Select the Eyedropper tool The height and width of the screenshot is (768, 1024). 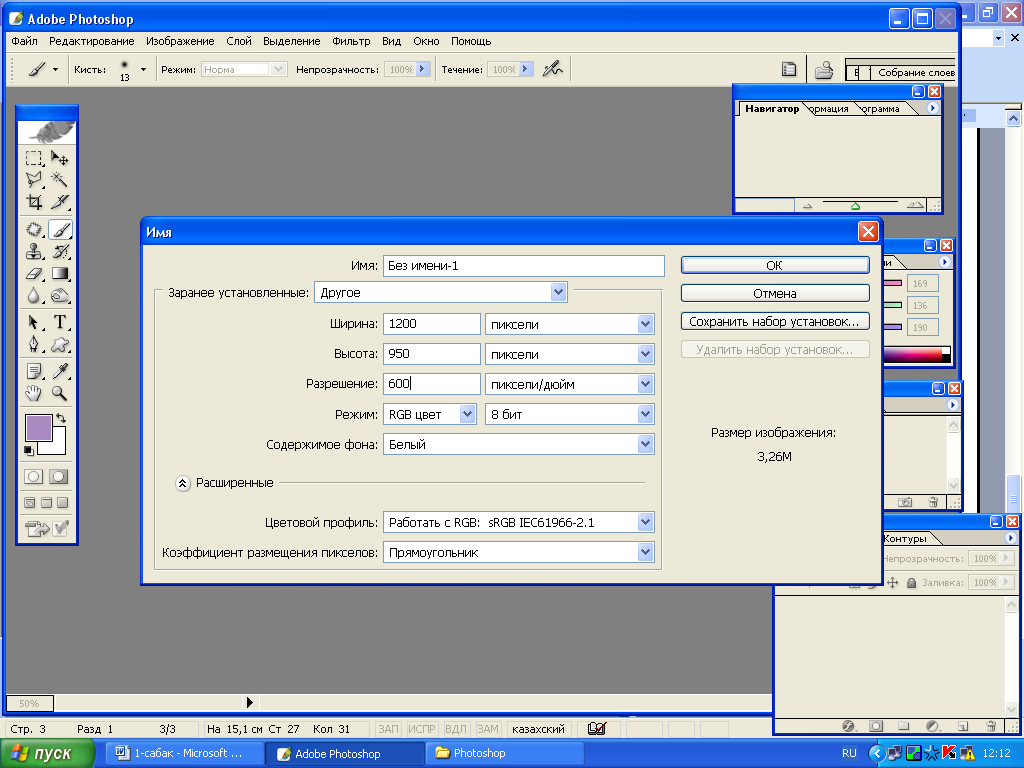pos(59,371)
